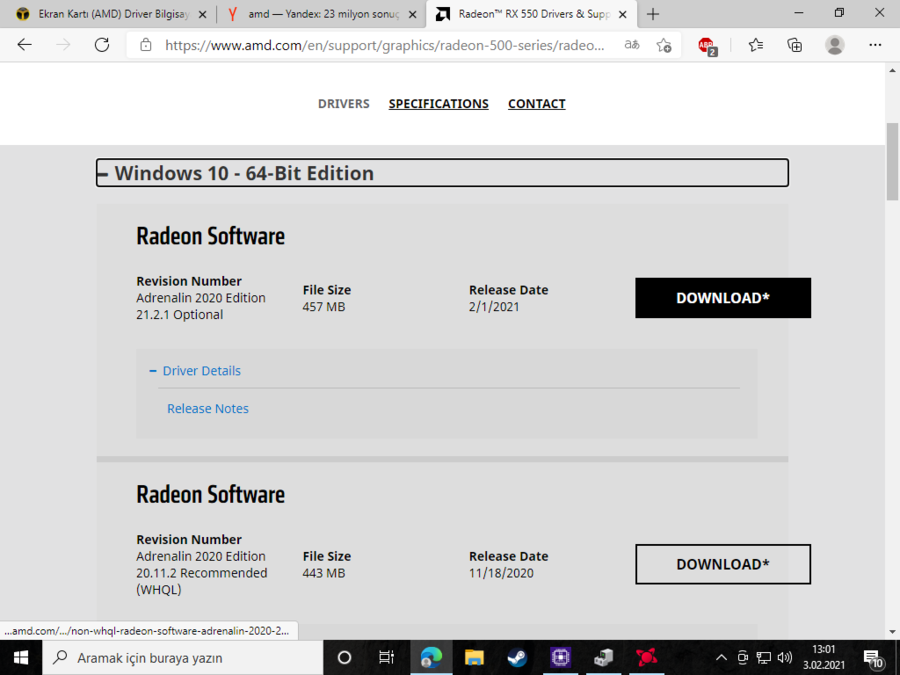Click the scroll-down arrow of the page

coord(892,632)
